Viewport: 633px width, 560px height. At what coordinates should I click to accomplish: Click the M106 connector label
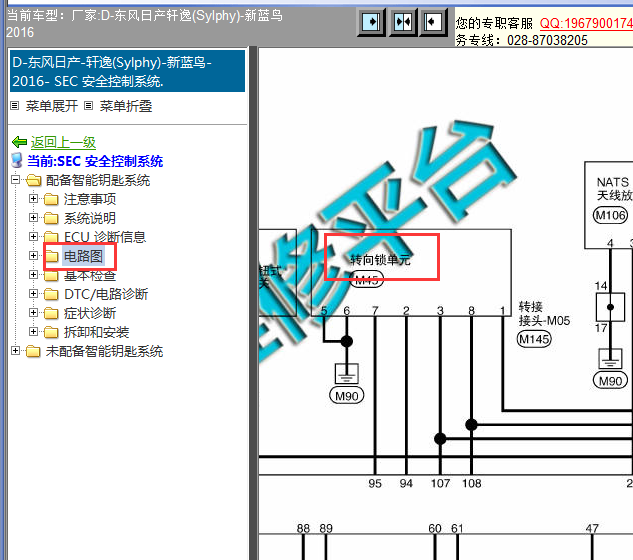[610, 215]
